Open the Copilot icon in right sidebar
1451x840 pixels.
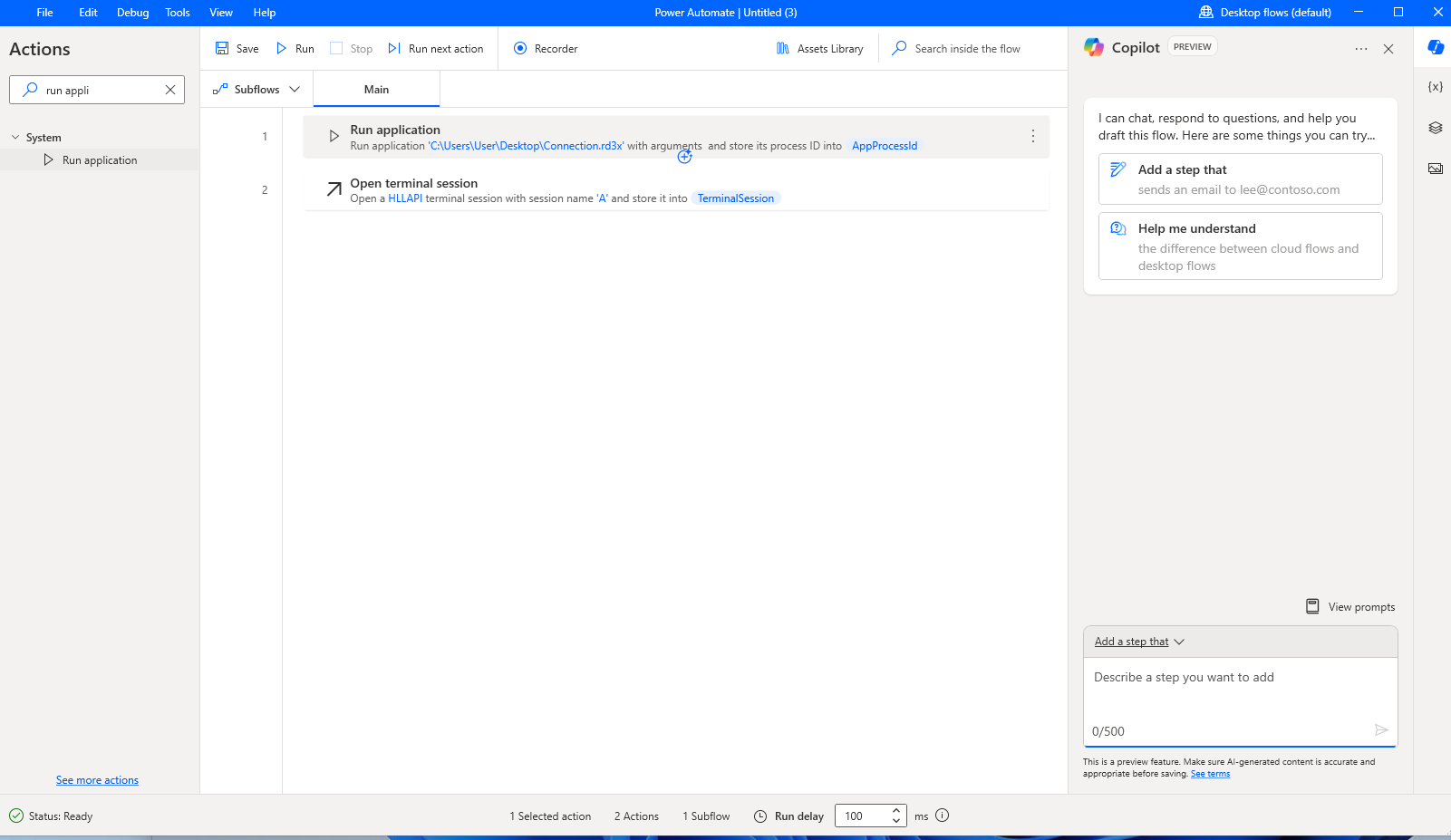(x=1436, y=47)
